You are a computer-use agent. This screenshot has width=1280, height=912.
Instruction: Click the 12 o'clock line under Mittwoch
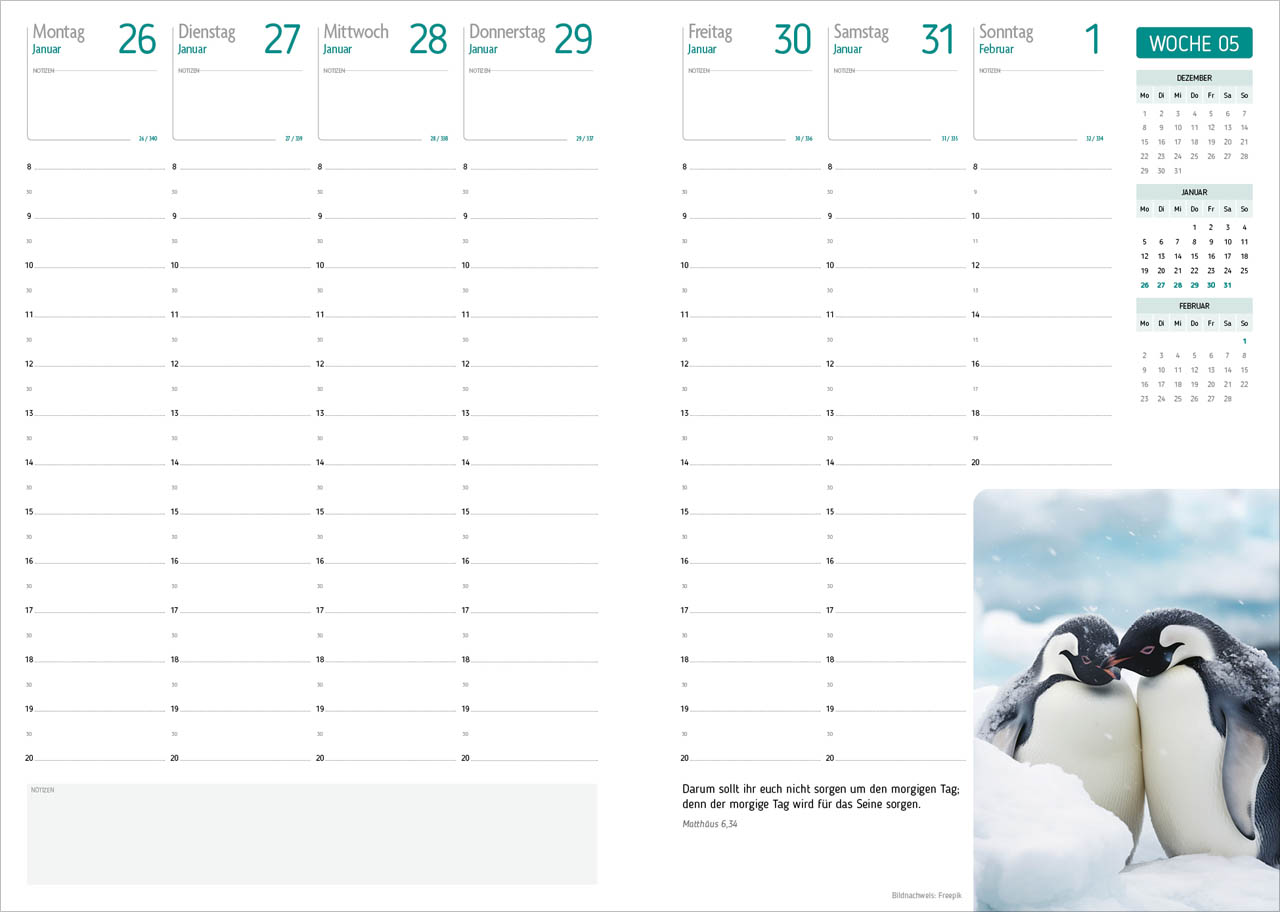click(390, 364)
